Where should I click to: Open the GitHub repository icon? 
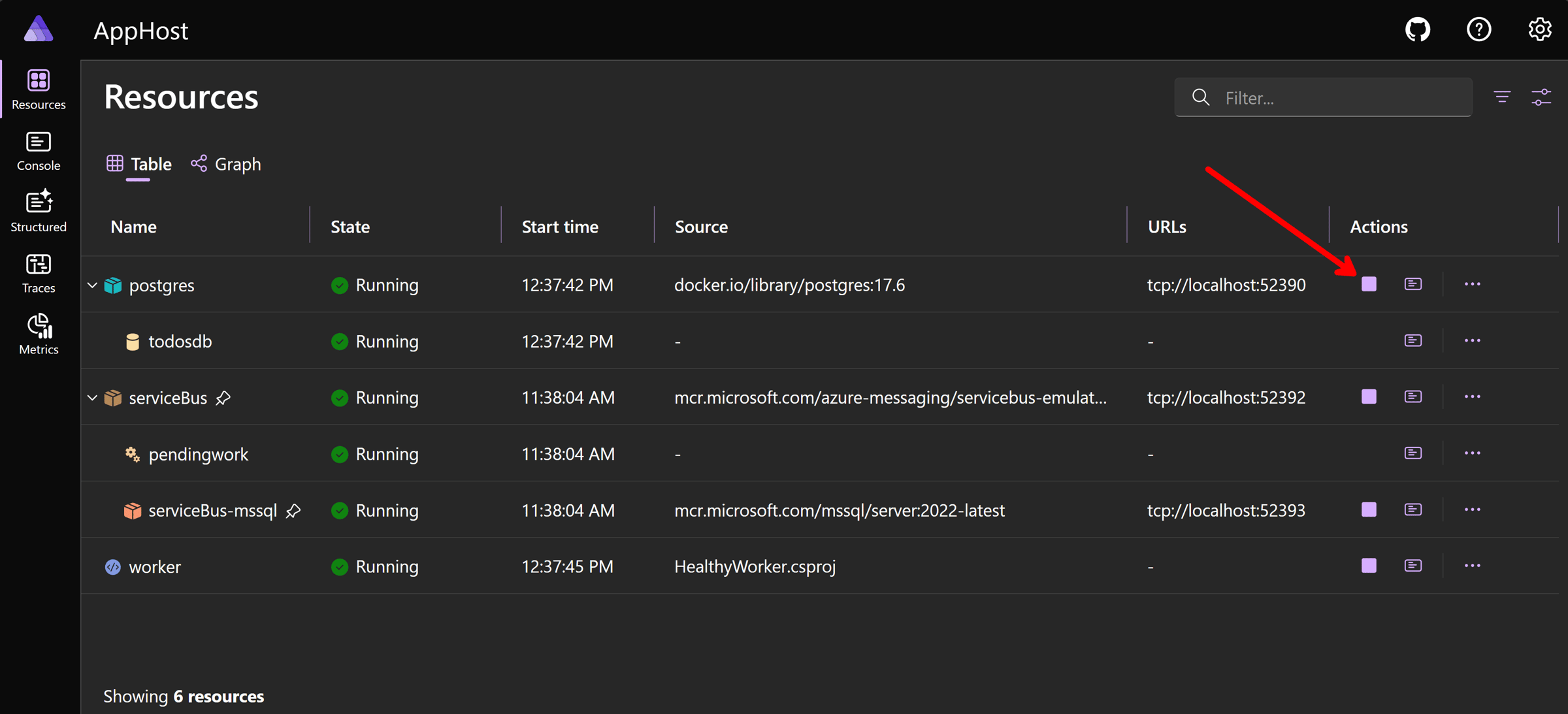click(1417, 29)
